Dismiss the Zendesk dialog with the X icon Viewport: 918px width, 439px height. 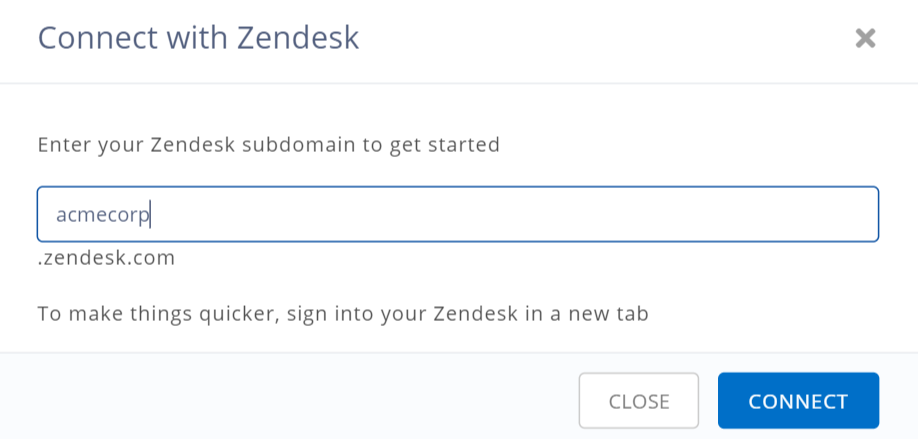click(865, 39)
